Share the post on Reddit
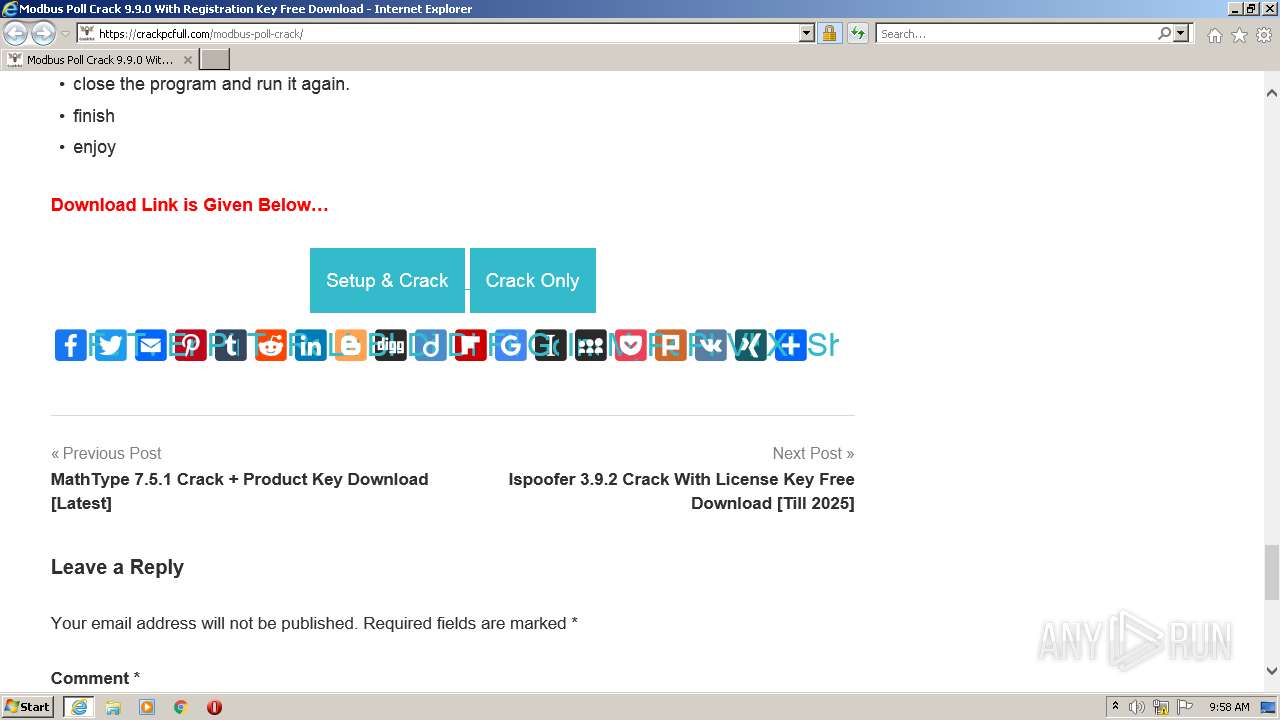The height and width of the screenshot is (720, 1280). point(271,345)
